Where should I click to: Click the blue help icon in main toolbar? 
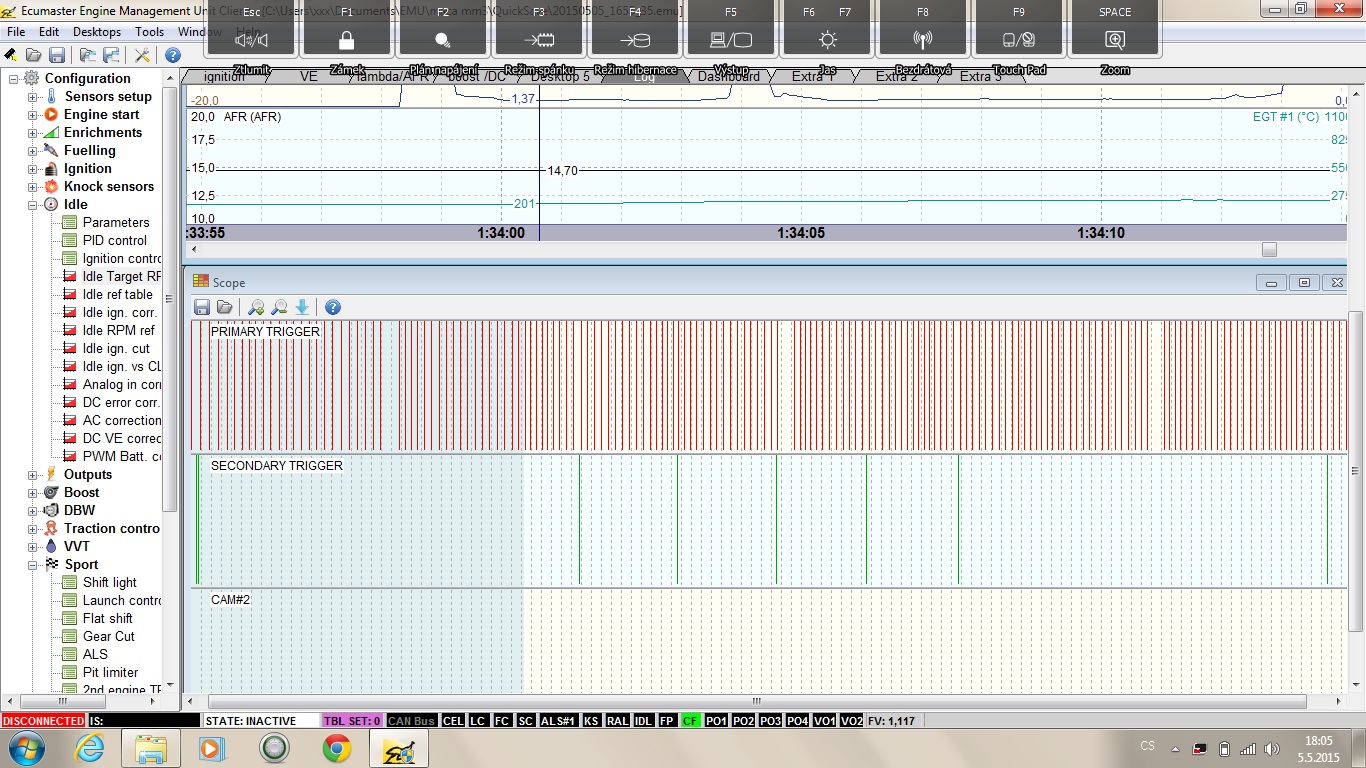(x=172, y=55)
